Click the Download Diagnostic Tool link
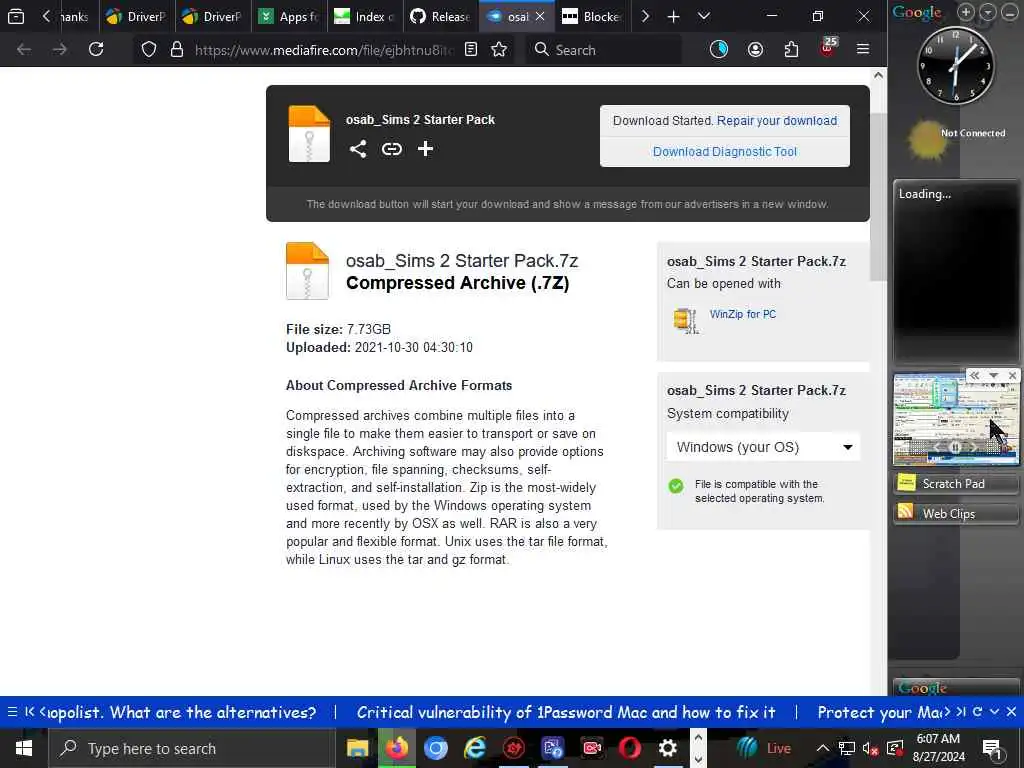1024x768 pixels. 724,152
